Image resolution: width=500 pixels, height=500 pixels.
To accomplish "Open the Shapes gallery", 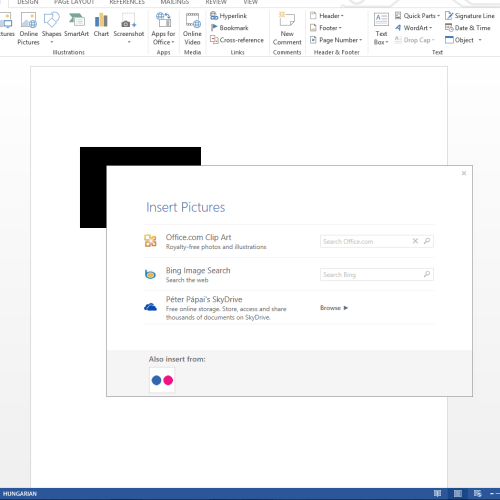I will coord(51,28).
